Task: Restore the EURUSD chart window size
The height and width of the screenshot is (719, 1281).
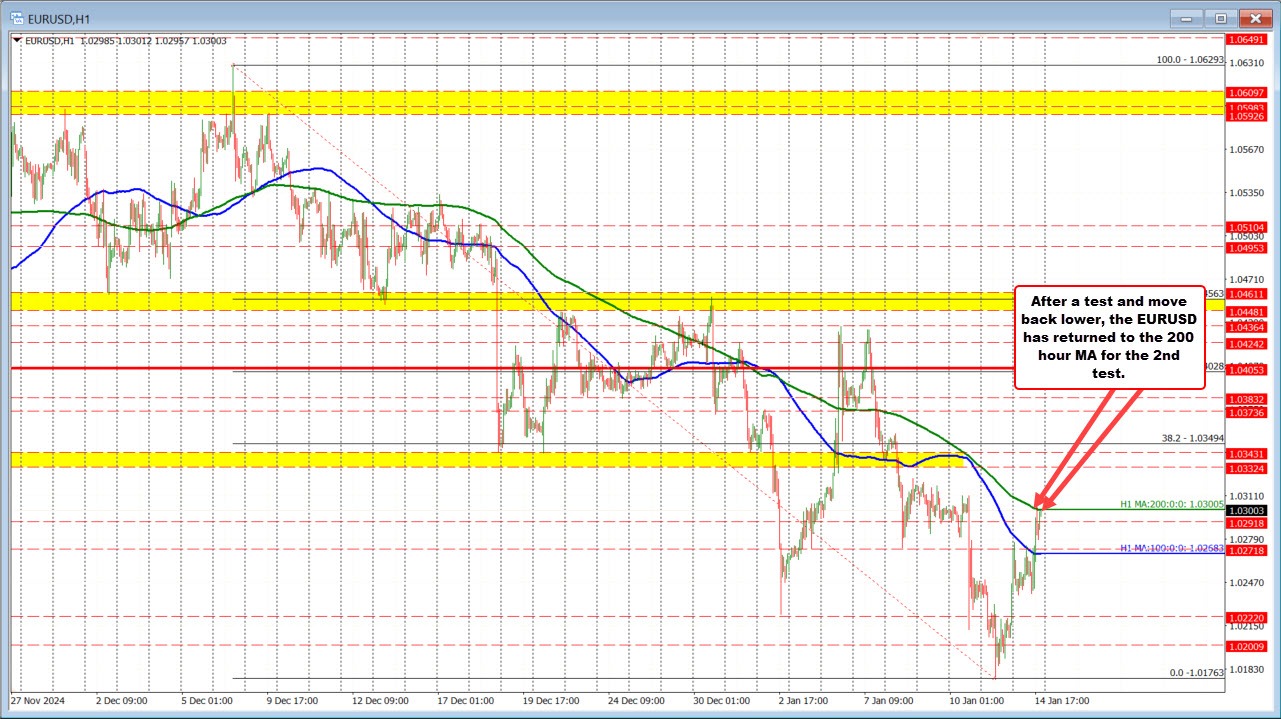Action: 1220,17
